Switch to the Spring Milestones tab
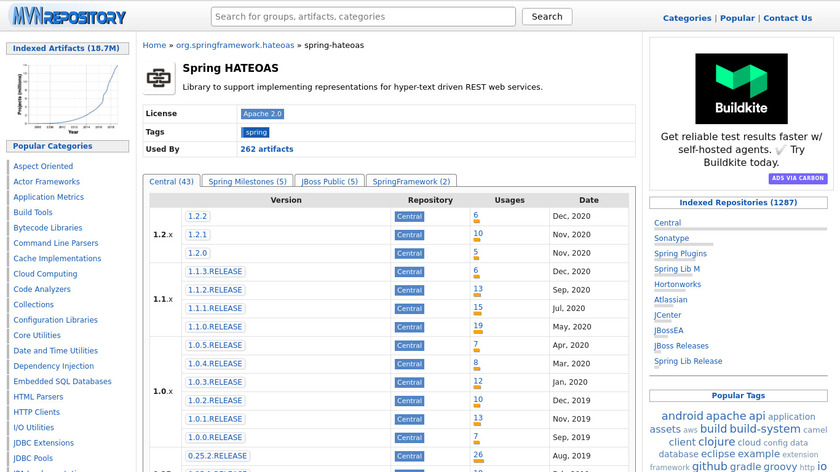 pyautogui.click(x=247, y=182)
